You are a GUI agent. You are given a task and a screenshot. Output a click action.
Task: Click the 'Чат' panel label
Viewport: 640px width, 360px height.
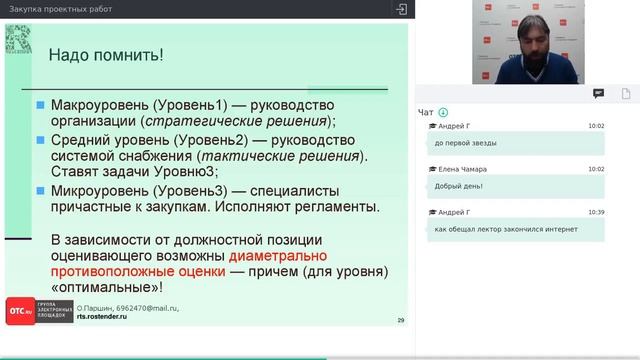pos(425,112)
